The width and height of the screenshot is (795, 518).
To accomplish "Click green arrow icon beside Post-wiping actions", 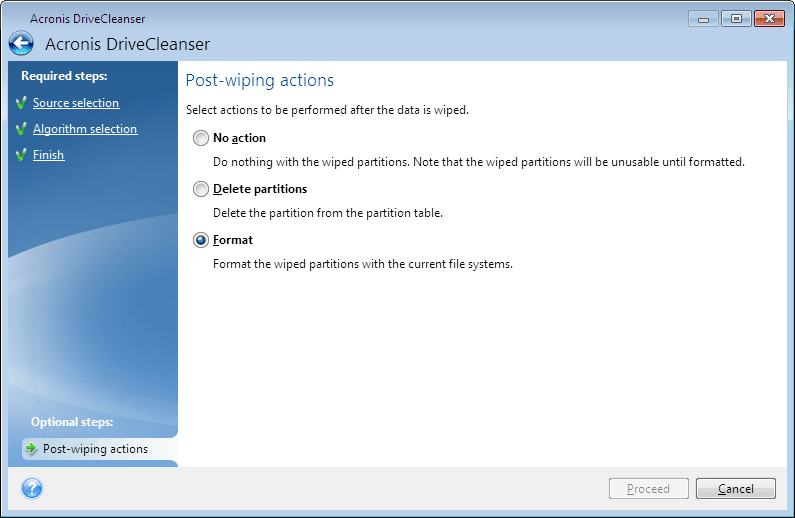I will [31, 449].
